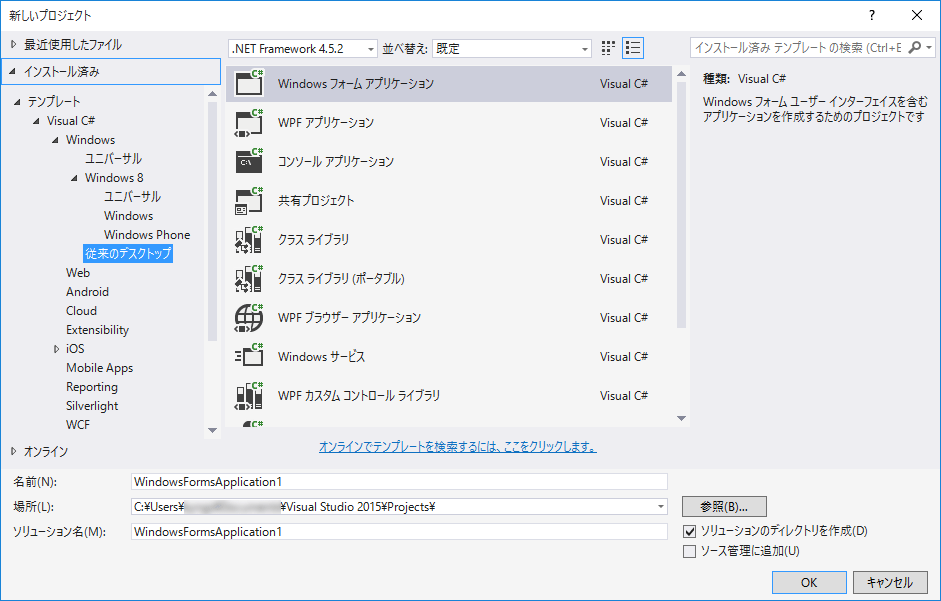The width and height of the screenshot is (941, 601).
Task: Switch to small icons view
Action: pos(609,48)
